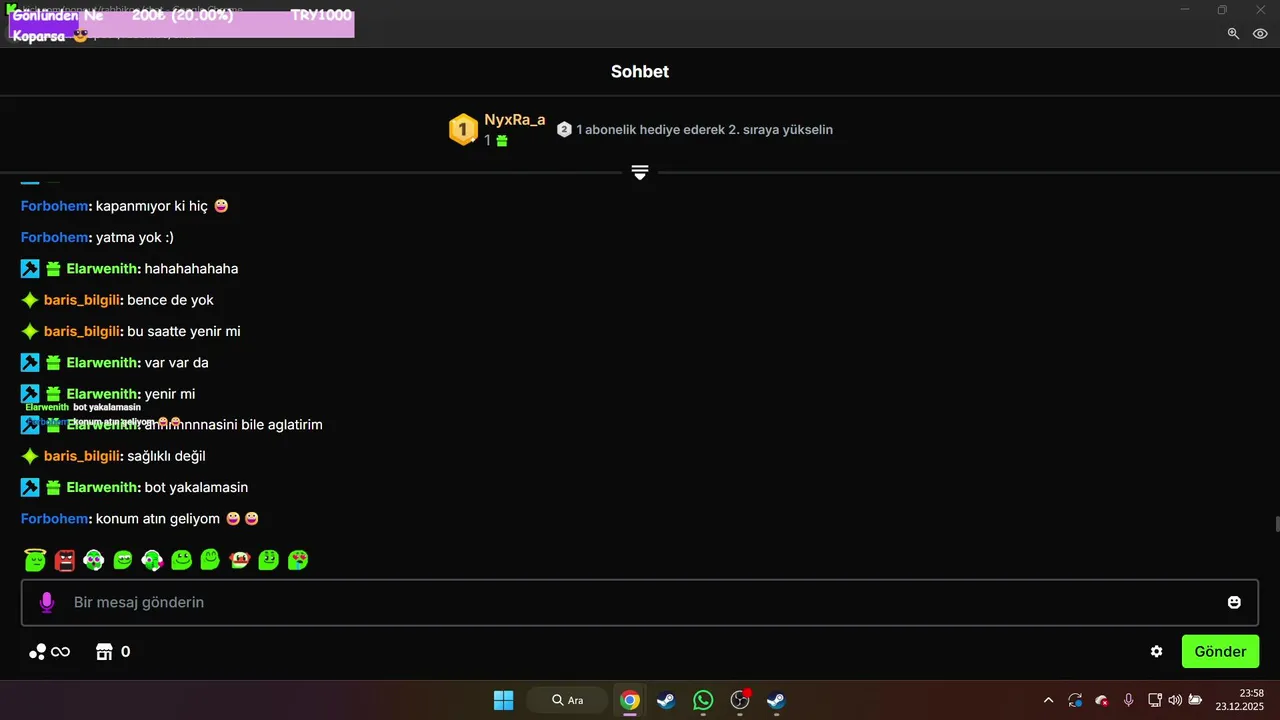The height and width of the screenshot is (720, 1280).
Task: Switch to Chrome in taskbar
Action: click(x=629, y=700)
